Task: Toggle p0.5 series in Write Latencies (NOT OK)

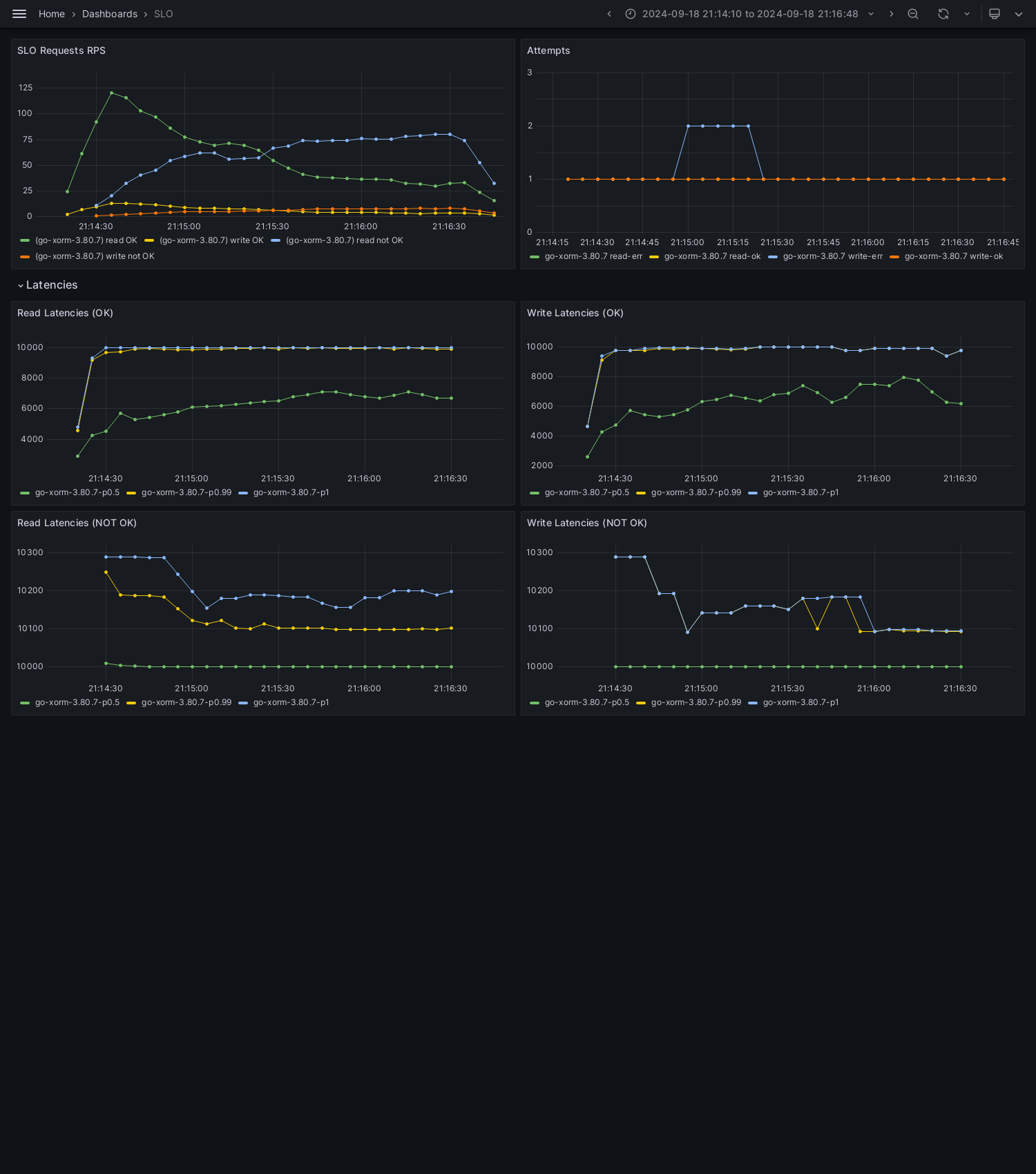Action: pyautogui.click(x=587, y=702)
